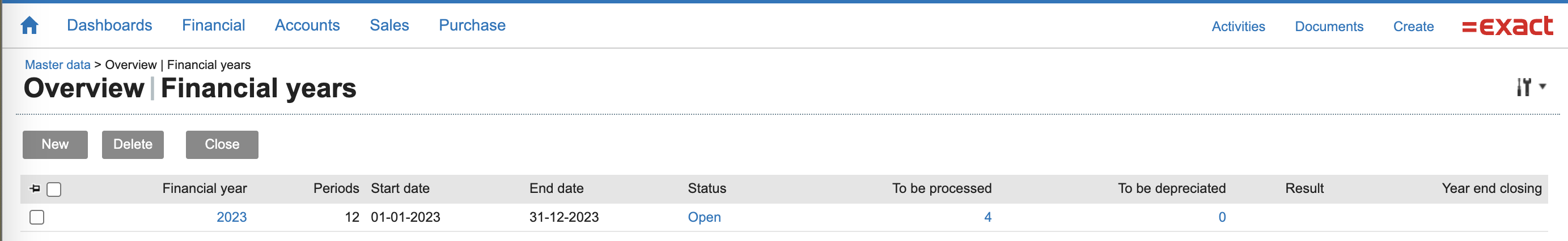Click the Open status link
The image size is (1568, 241).
point(704,217)
